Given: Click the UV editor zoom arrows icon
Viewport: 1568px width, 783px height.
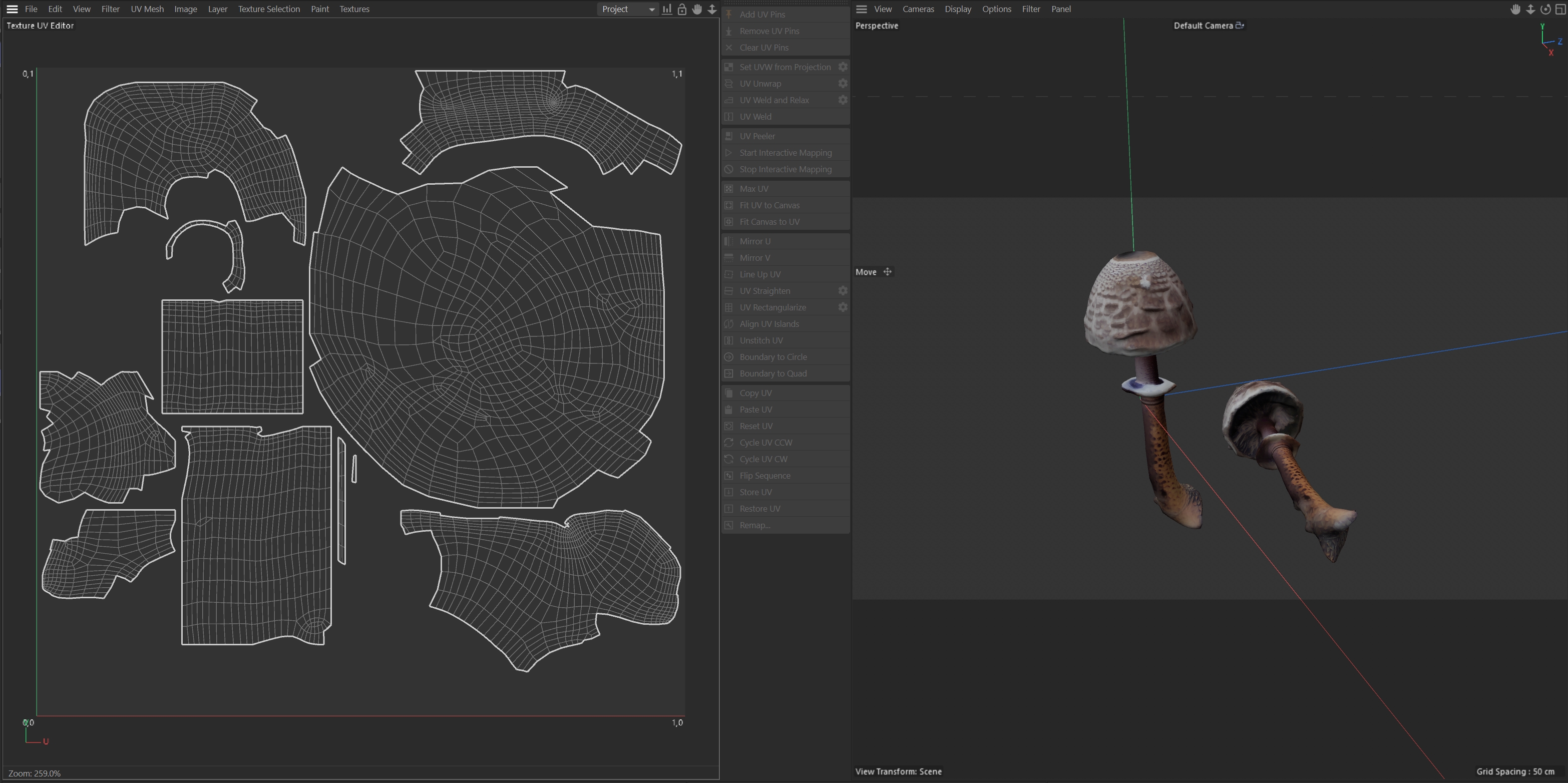Looking at the screenshot, I should pos(712,9).
